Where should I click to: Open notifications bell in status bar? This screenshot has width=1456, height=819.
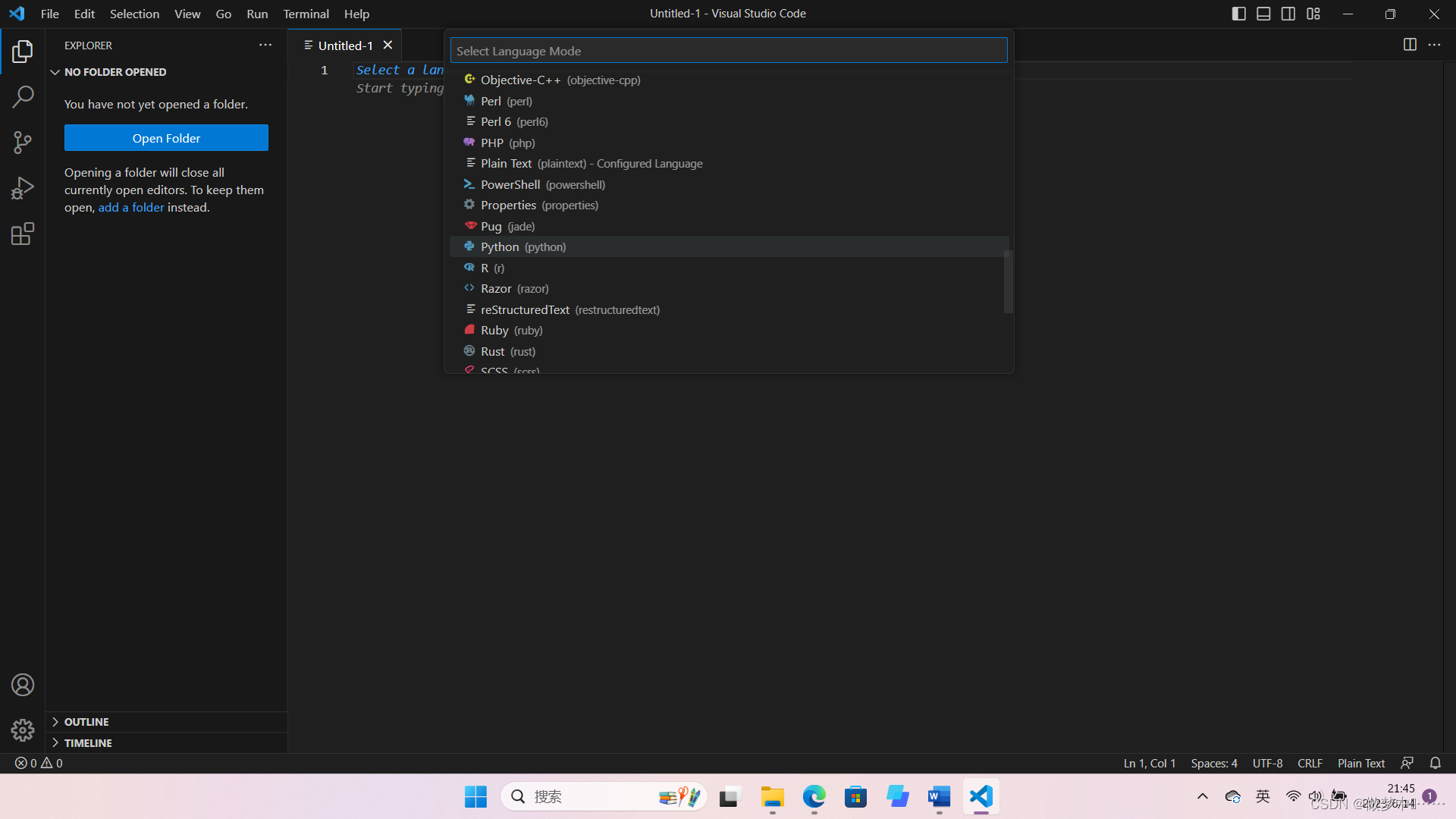pyautogui.click(x=1435, y=763)
